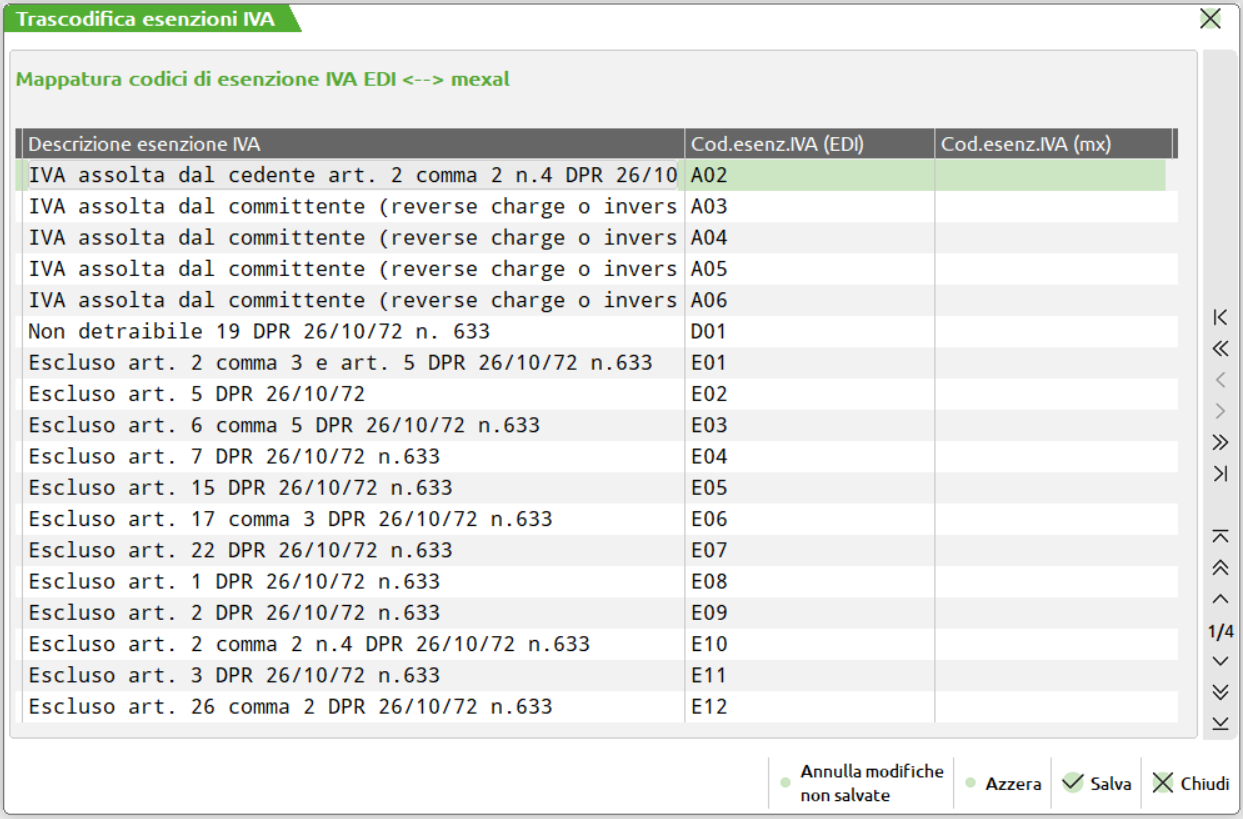Viewport: 1243px width, 819px height.
Task: Click the double right chevron icon
Action: tap(1219, 442)
